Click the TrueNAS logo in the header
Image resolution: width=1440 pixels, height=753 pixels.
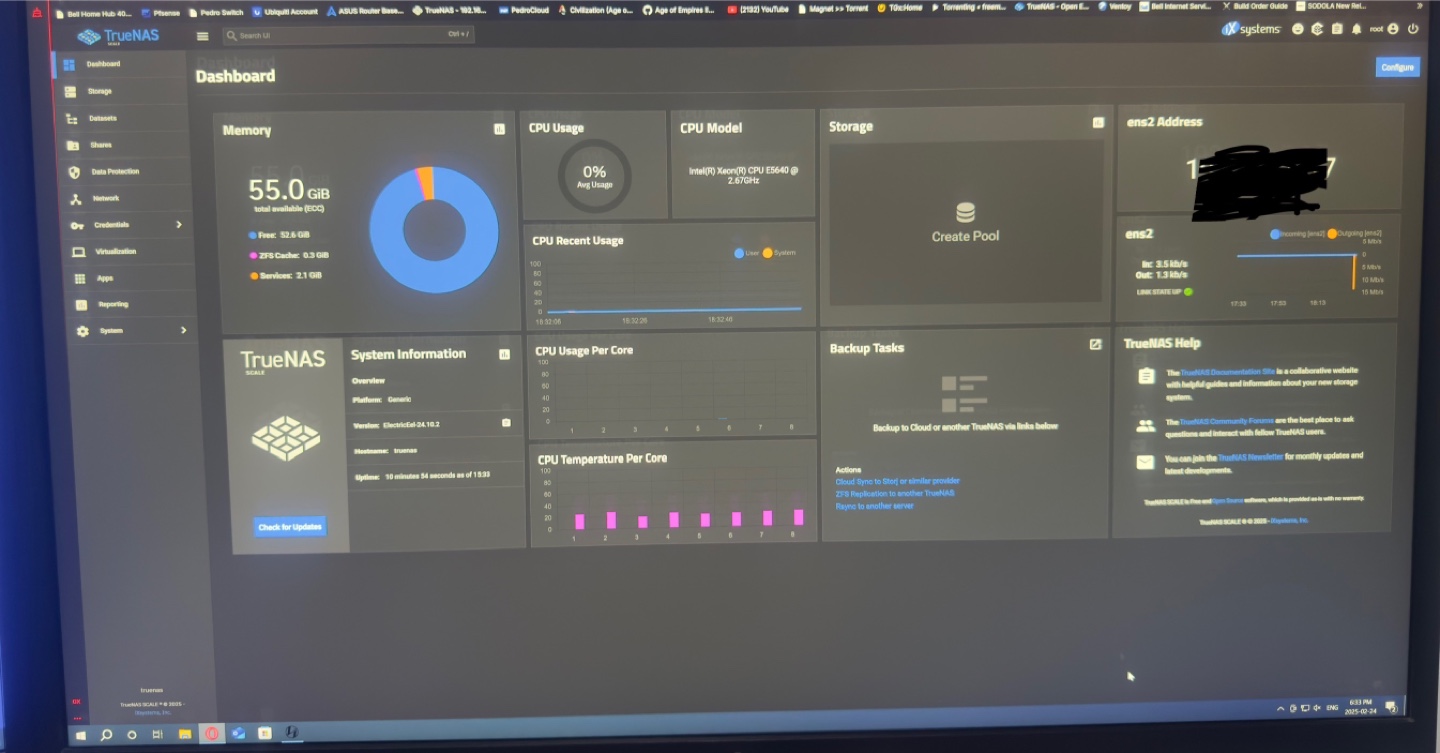click(118, 37)
